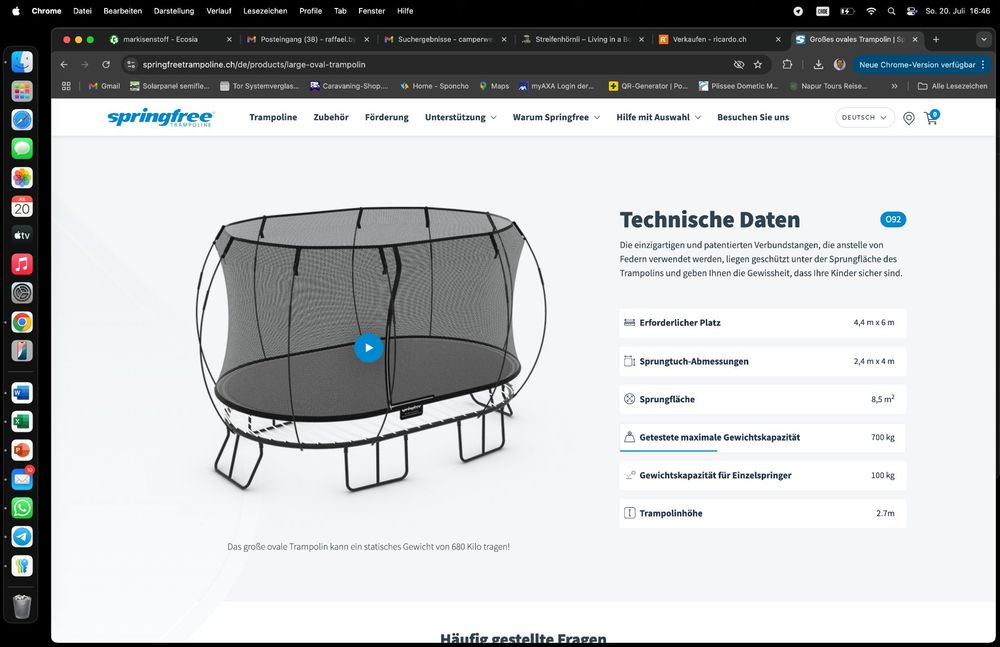Click the tracking protection eye icon

pyautogui.click(x=738, y=64)
